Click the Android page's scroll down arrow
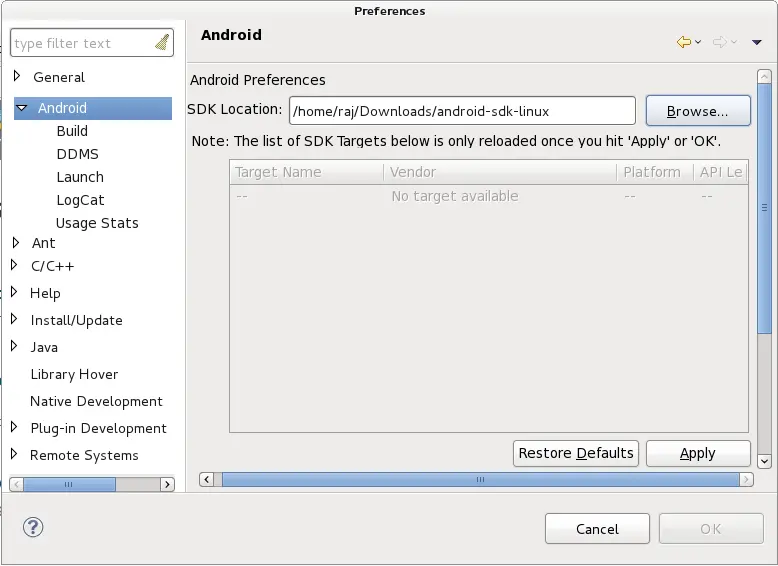 [x=764, y=461]
